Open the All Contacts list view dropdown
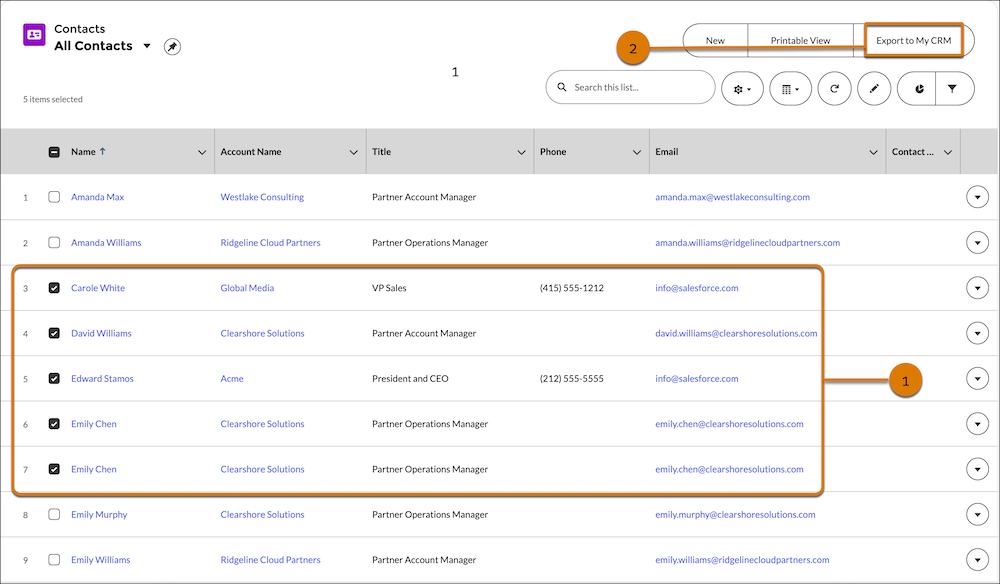 coord(147,46)
